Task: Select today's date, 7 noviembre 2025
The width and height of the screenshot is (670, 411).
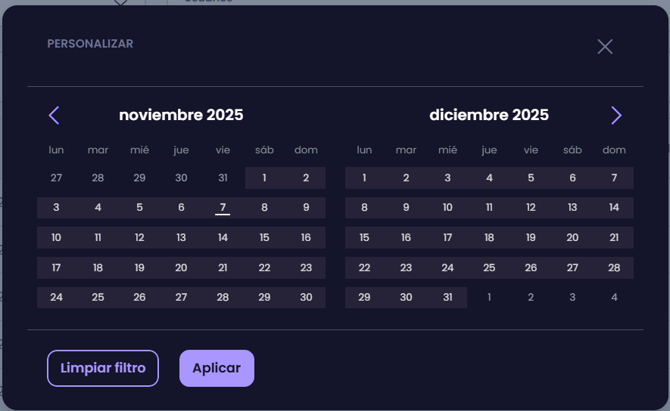Action: pyautogui.click(x=223, y=208)
